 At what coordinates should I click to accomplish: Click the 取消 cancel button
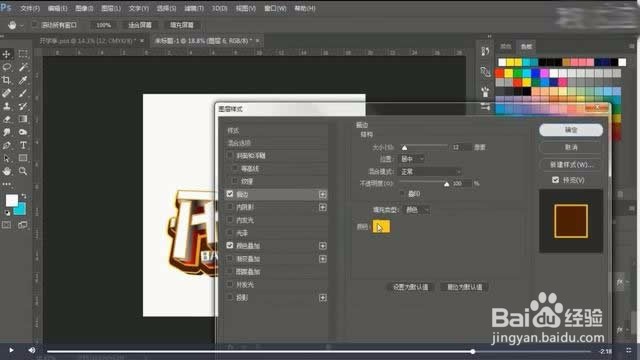[x=571, y=147]
